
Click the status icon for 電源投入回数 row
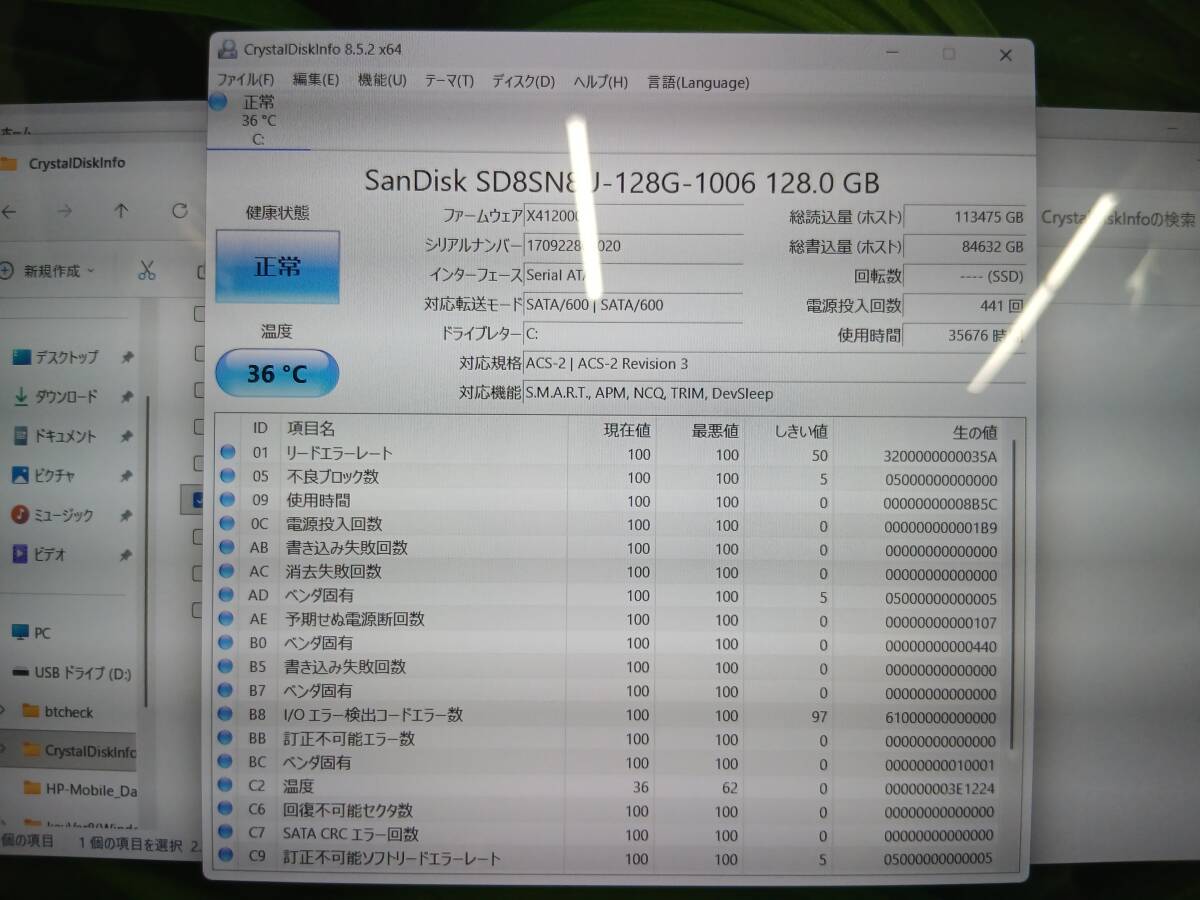(226, 524)
